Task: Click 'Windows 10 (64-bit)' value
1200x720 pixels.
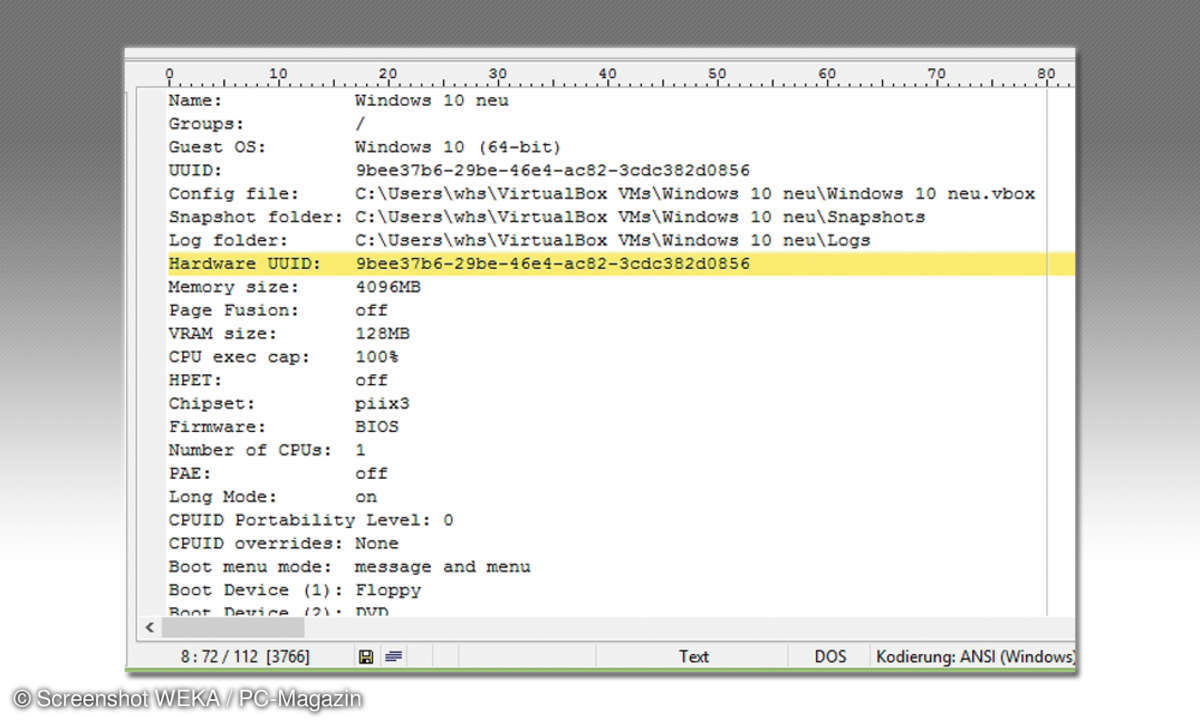Action: (458, 147)
